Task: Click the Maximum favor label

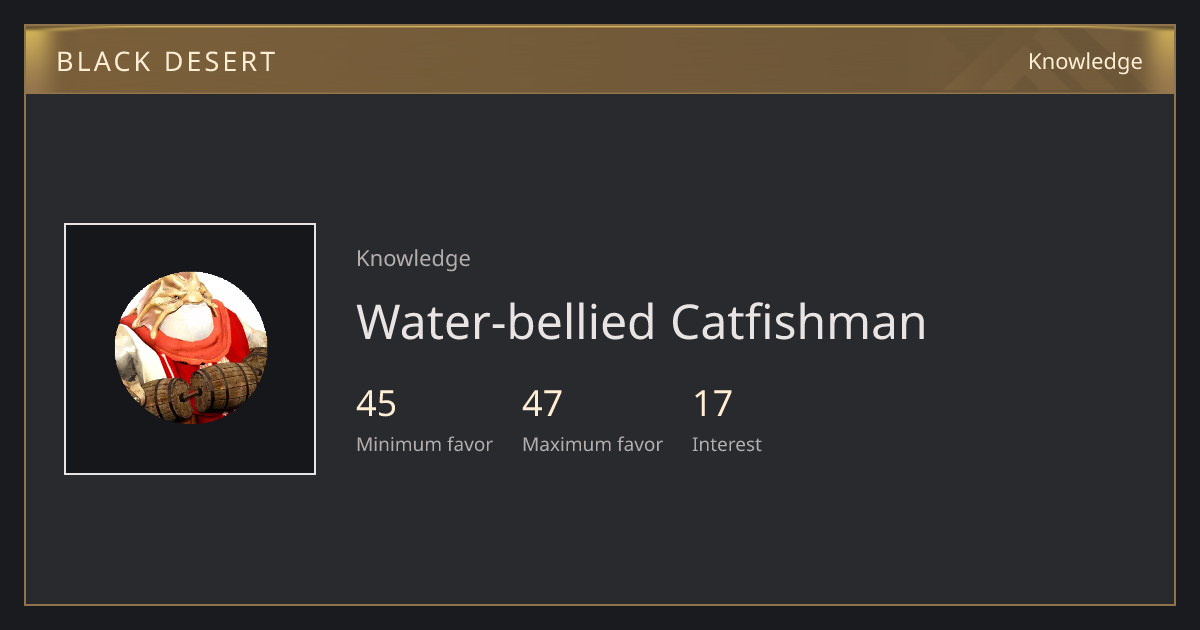Action: [592, 445]
